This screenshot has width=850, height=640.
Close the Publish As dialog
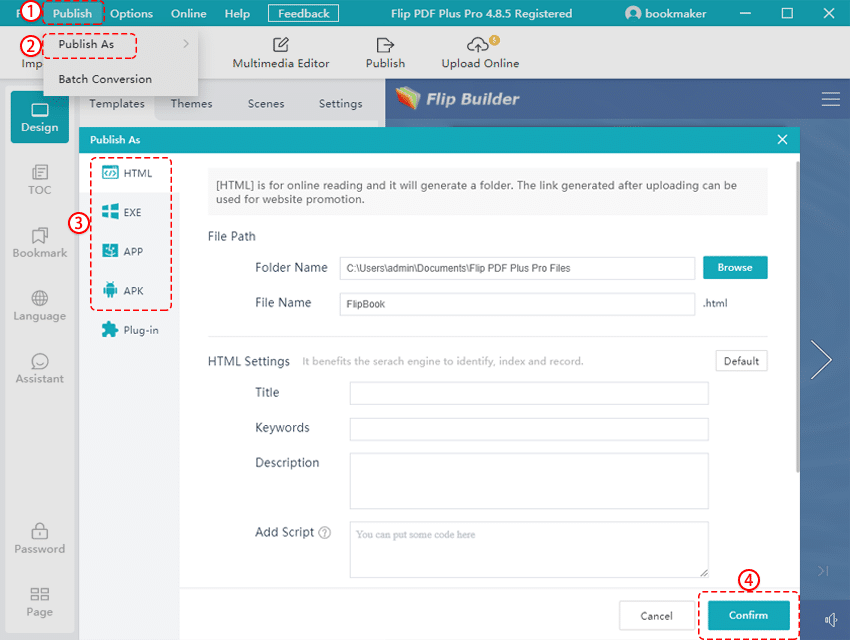pyautogui.click(x=782, y=139)
